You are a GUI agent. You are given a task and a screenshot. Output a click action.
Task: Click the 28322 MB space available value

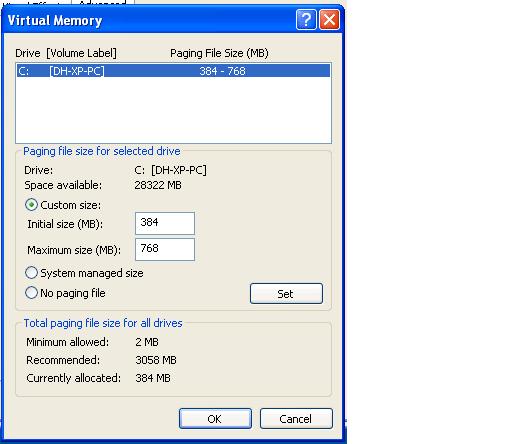(158, 185)
